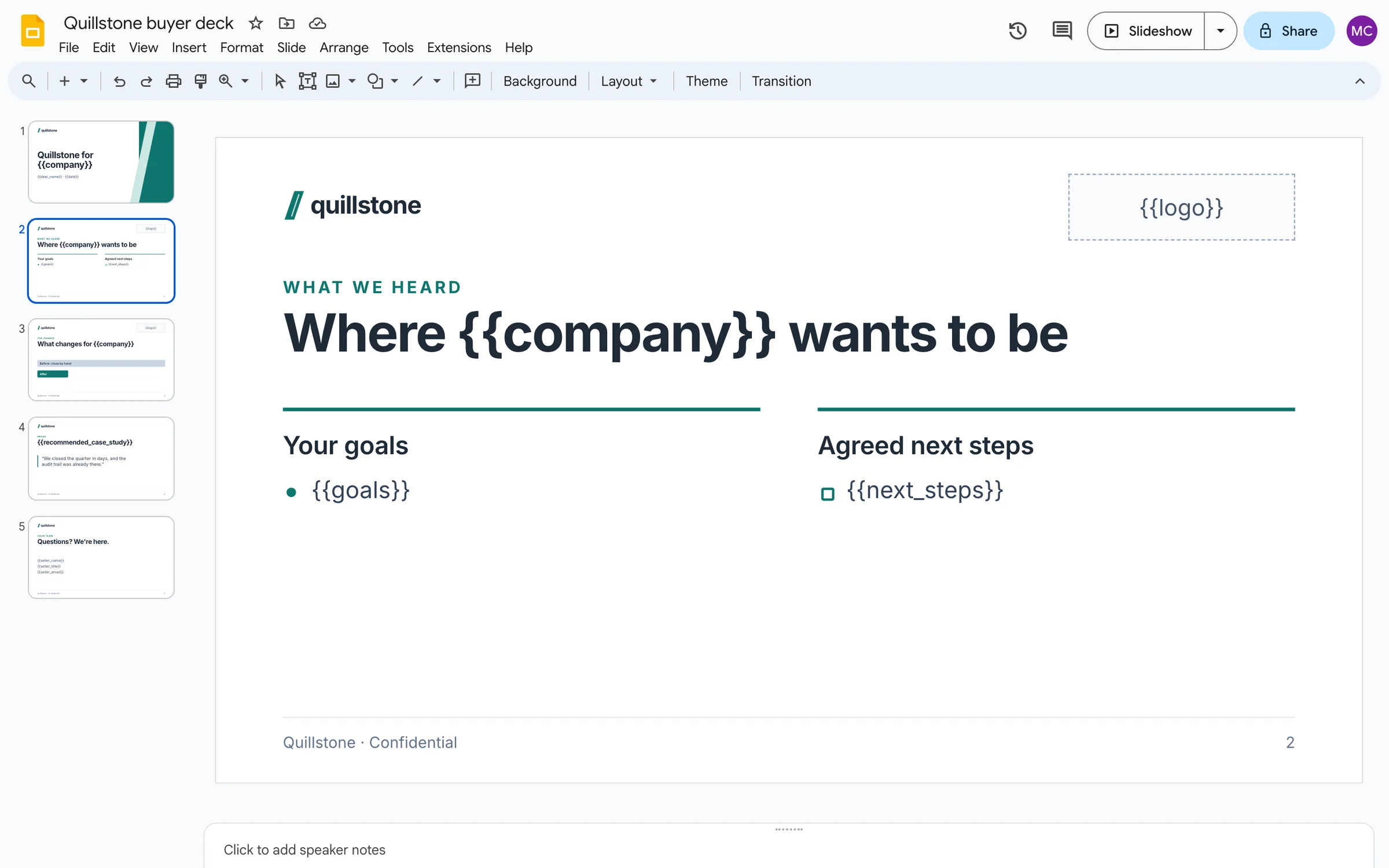Start the Slideshow

click(x=1147, y=31)
